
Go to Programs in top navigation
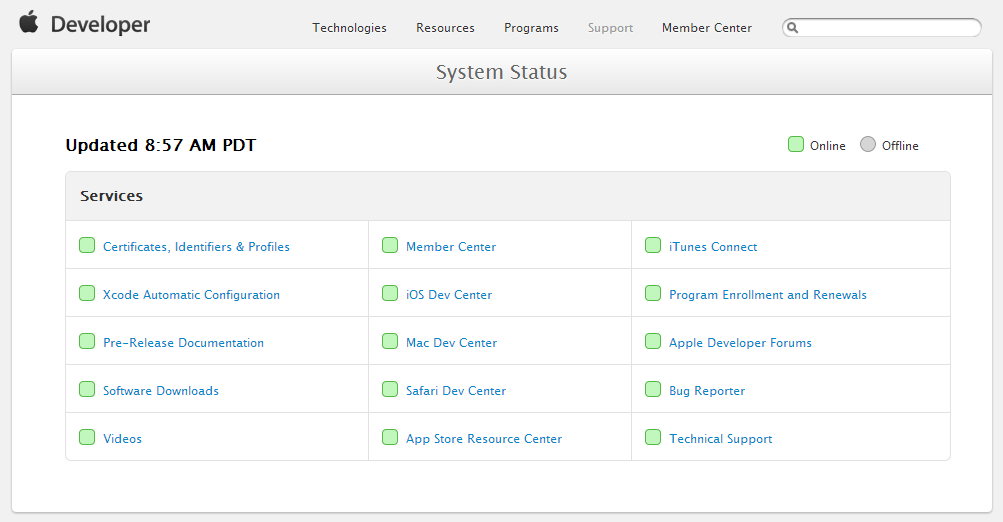tap(531, 28)
